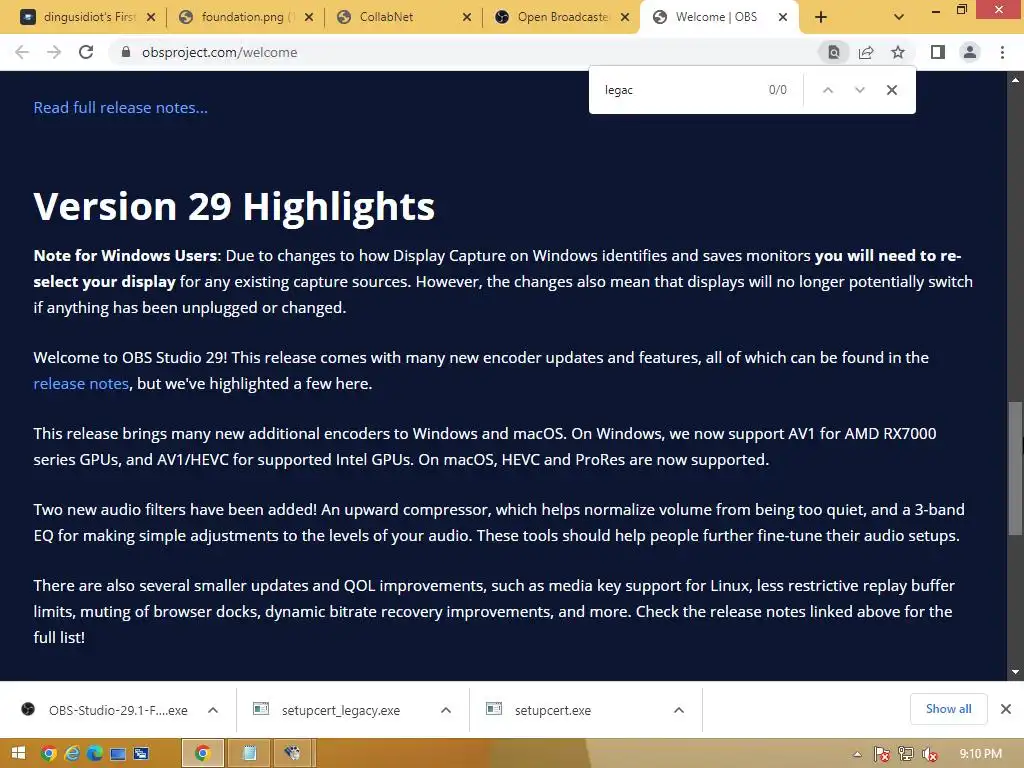Launch Internet Explorer from taskbar
The height and width of the screenshot is (768, 1024).
tap(72, 754)
